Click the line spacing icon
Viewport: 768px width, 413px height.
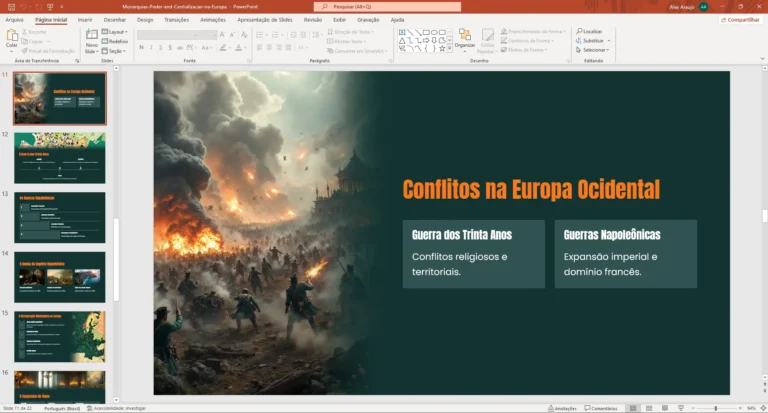point(317,35)
